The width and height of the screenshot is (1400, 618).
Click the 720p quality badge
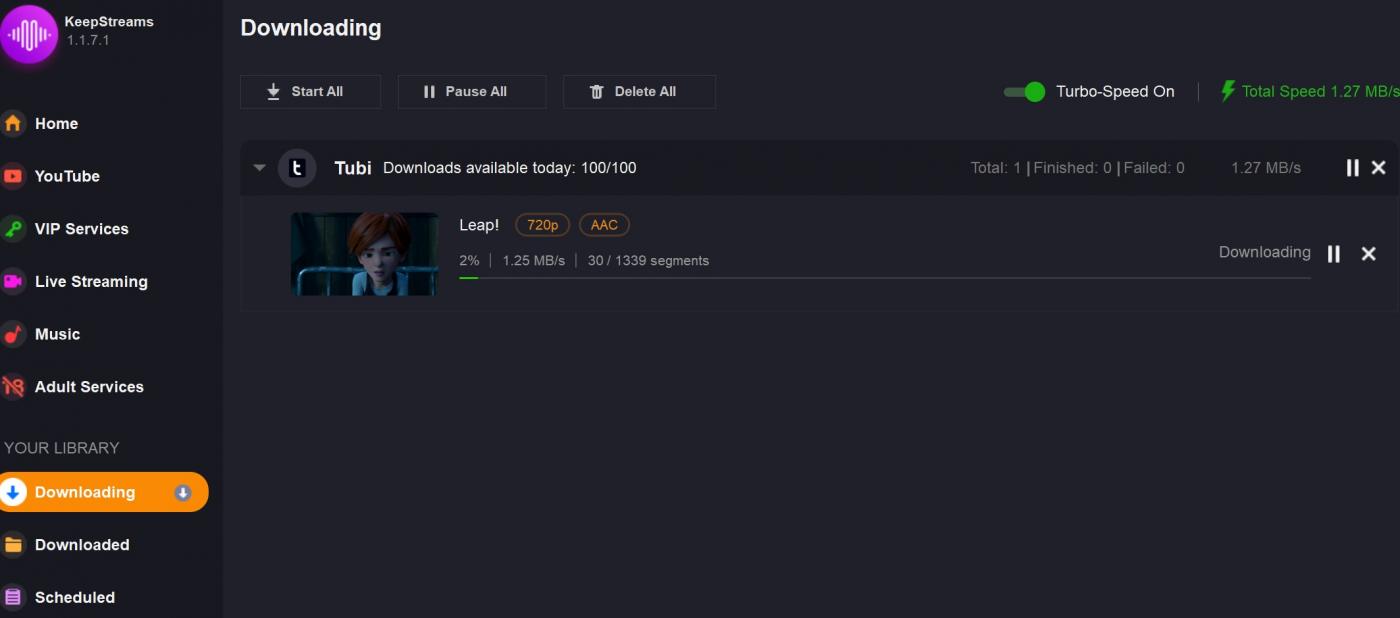542,225
